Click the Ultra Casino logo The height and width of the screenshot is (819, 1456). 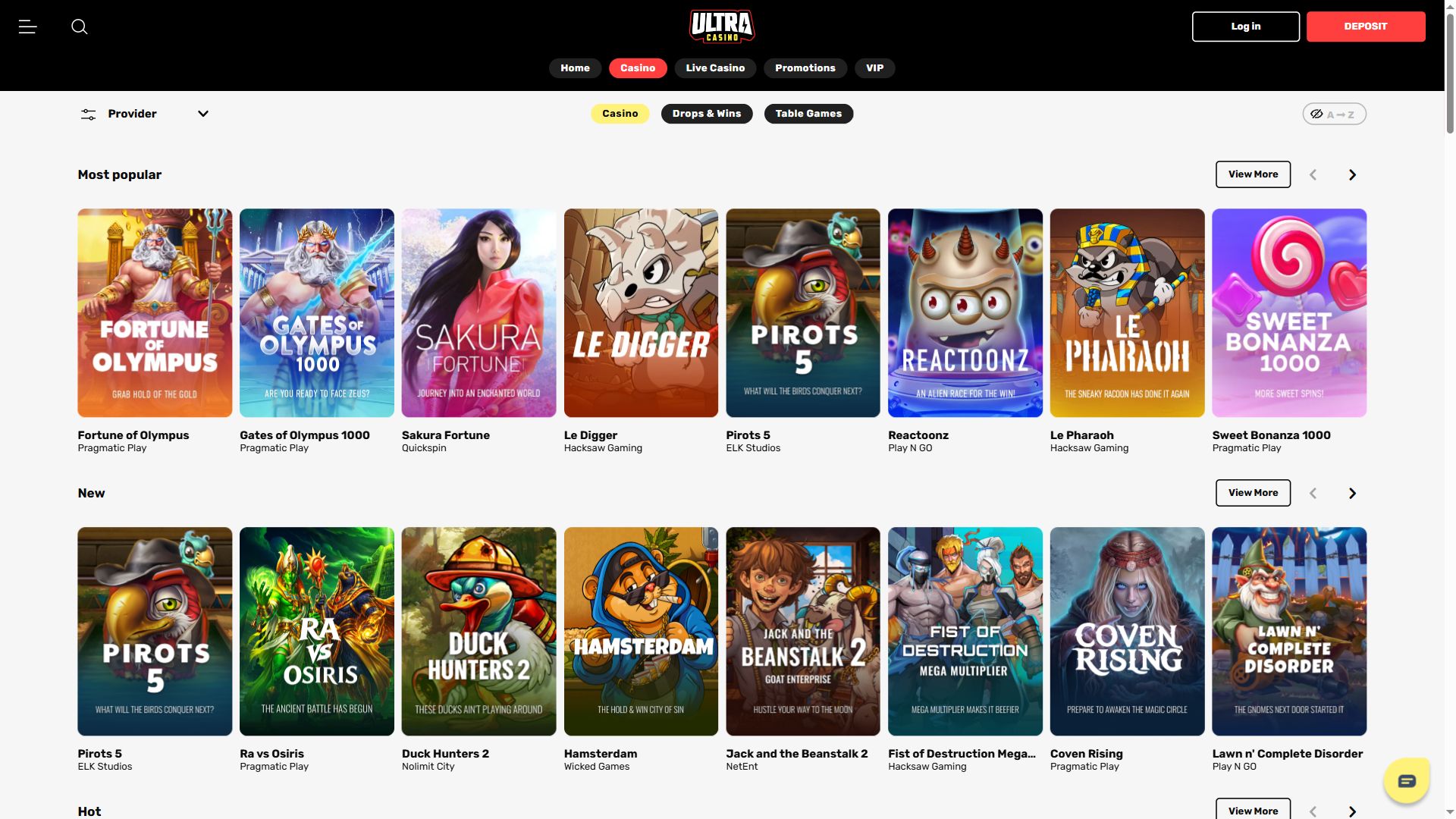[722, 27]
